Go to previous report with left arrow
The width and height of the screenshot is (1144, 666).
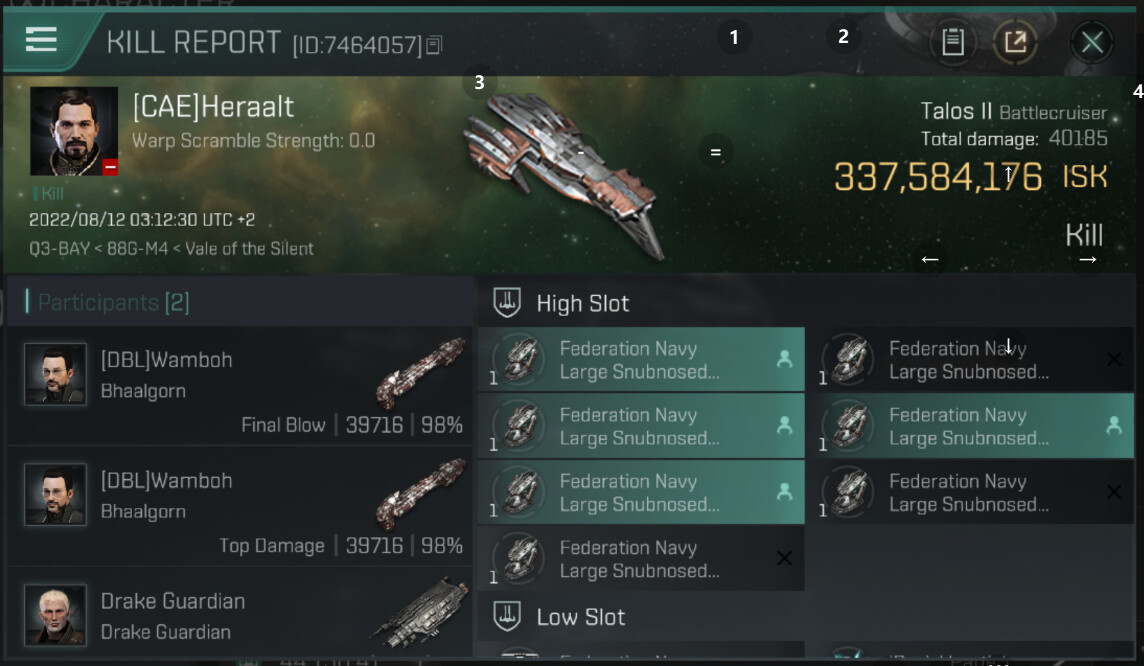tap(930, 259)
